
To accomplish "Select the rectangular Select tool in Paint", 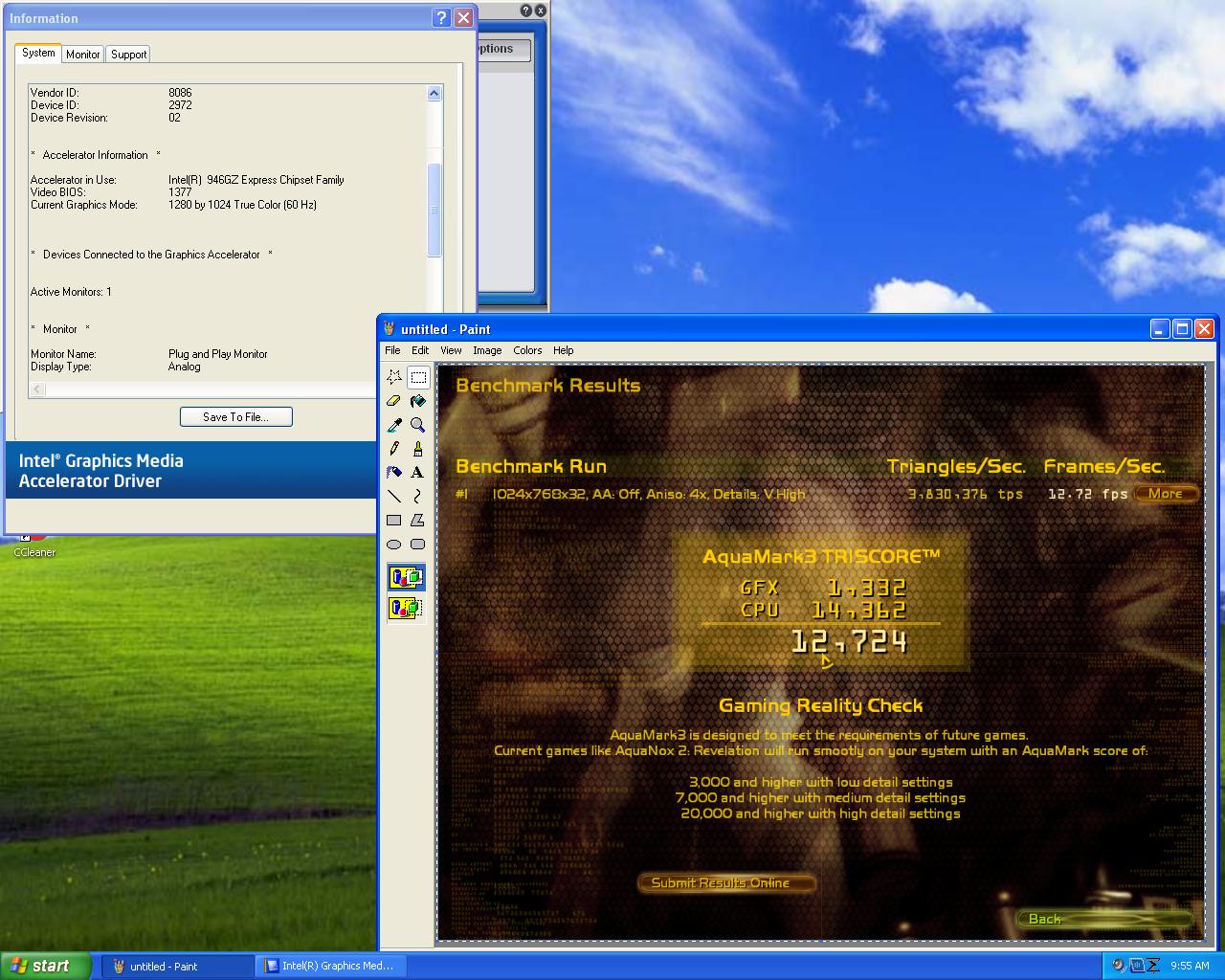I will coord(418,377).
